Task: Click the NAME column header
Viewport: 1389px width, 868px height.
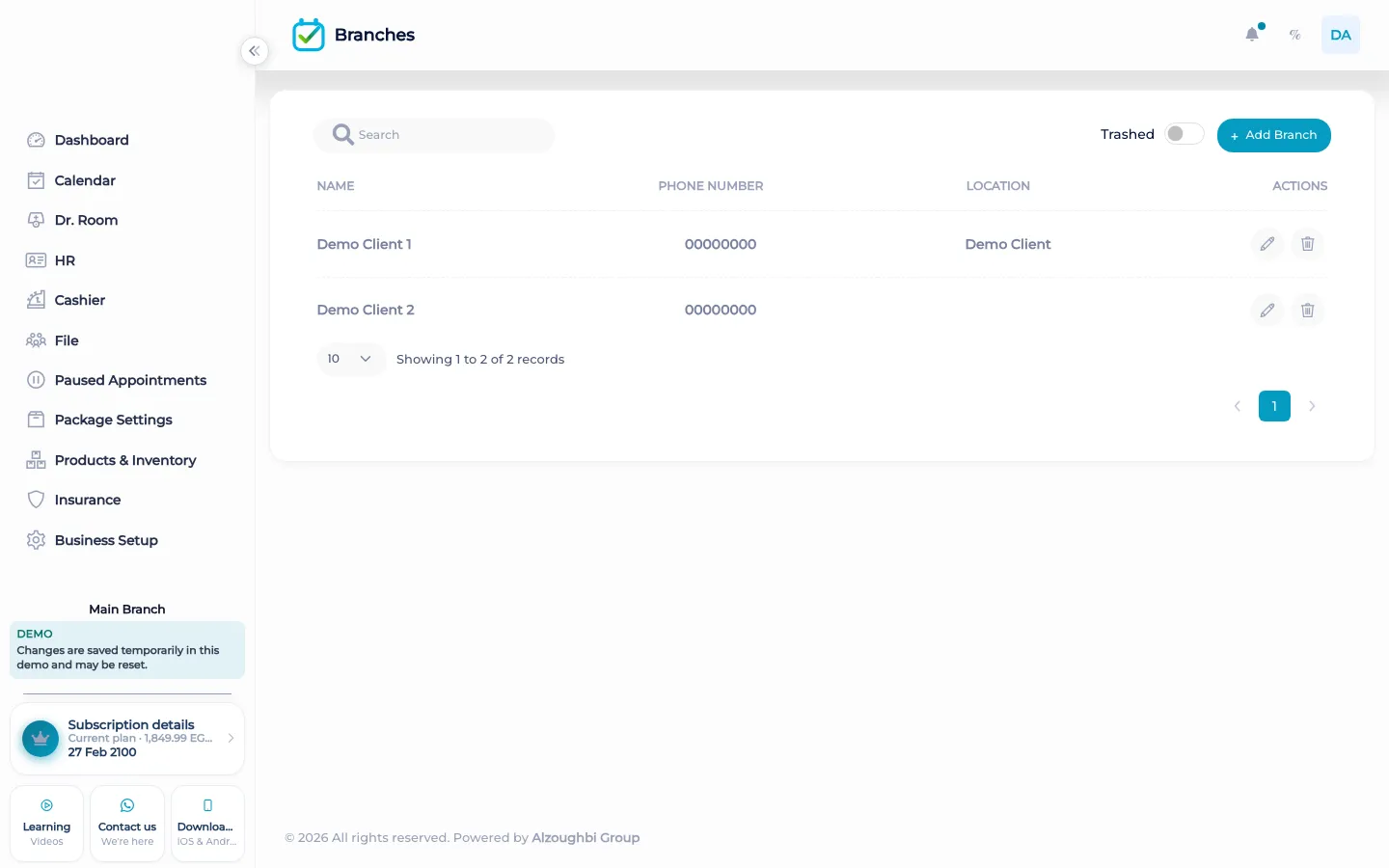Action: pyautogui.click(x=336, y=185)
